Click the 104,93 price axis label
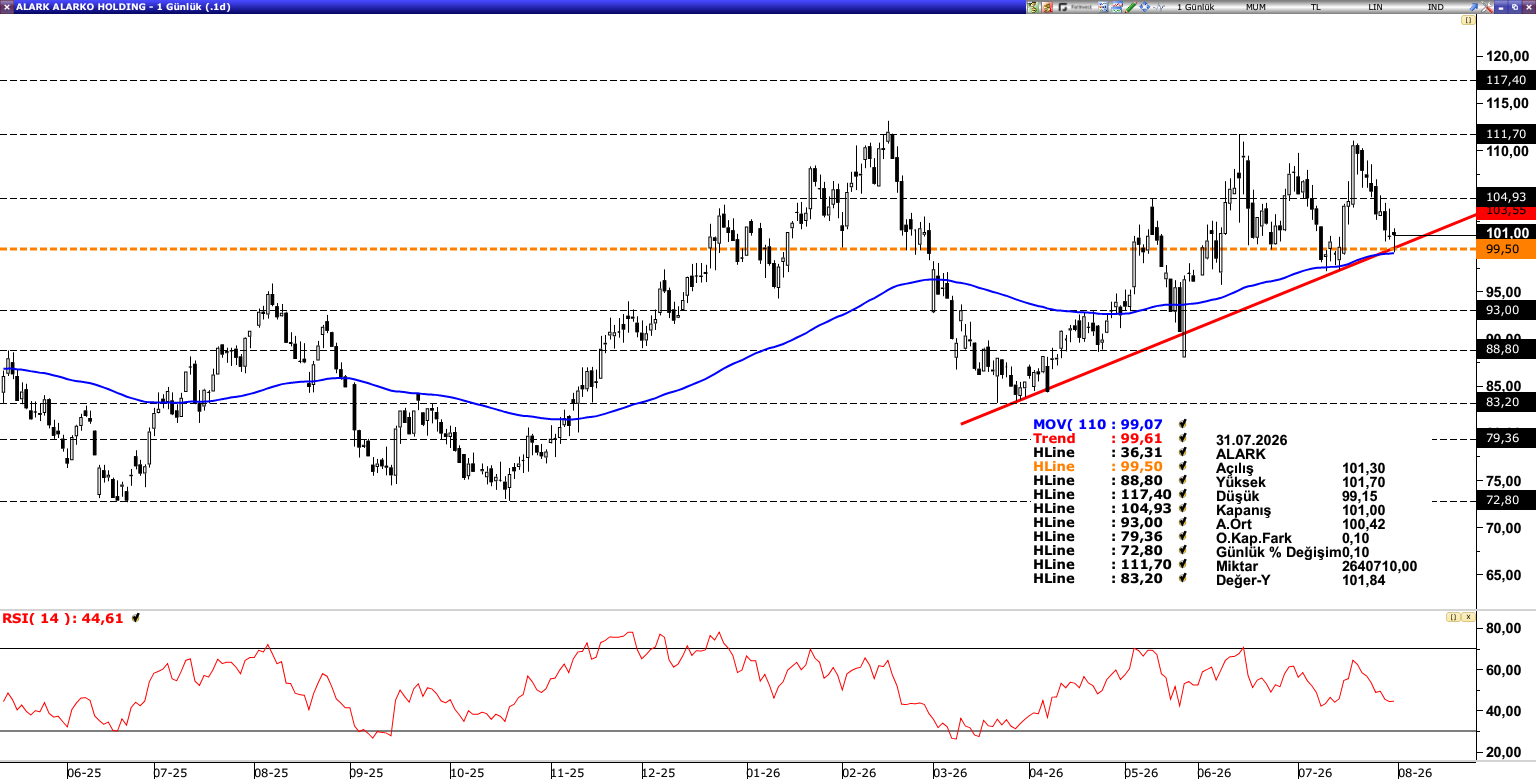 click(1505, 196)
